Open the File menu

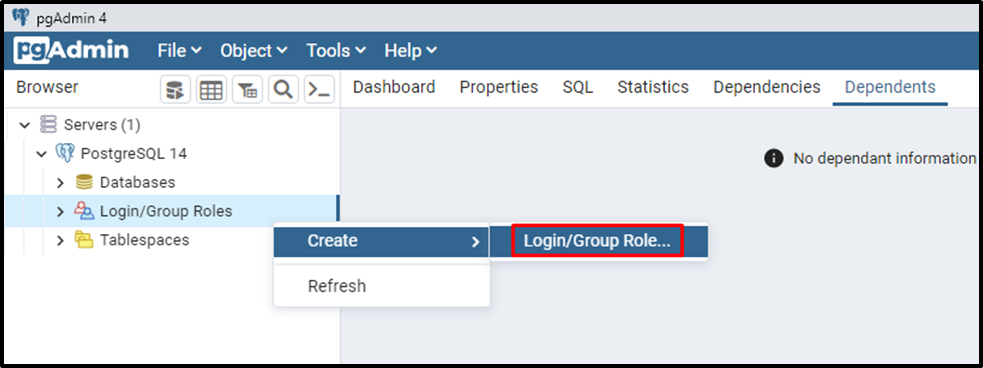[x=179, y=51]
